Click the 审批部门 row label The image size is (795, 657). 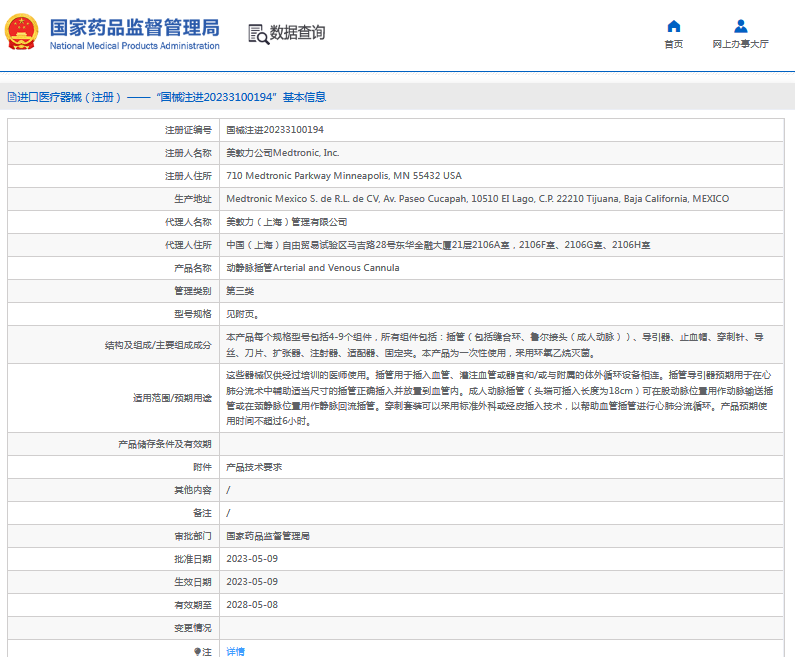coord(193,536)
